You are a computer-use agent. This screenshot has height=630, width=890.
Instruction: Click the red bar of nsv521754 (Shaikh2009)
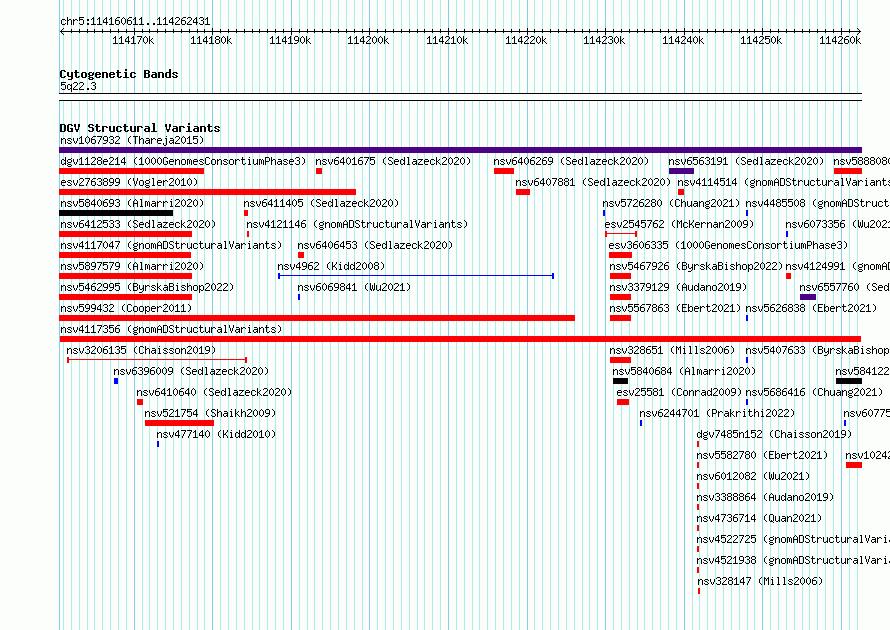pos(179,423)
